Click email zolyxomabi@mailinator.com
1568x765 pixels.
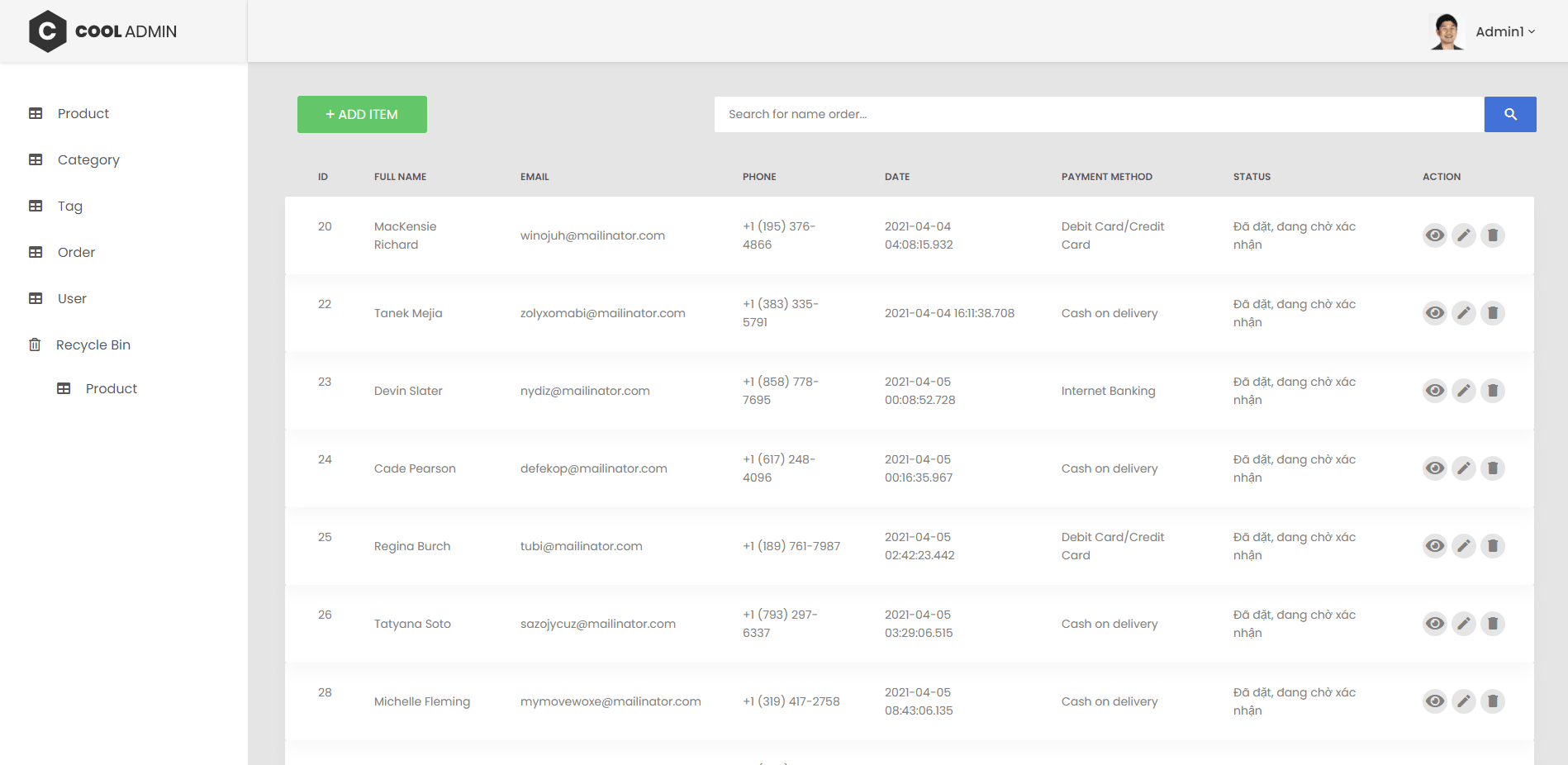coord(603,313)
